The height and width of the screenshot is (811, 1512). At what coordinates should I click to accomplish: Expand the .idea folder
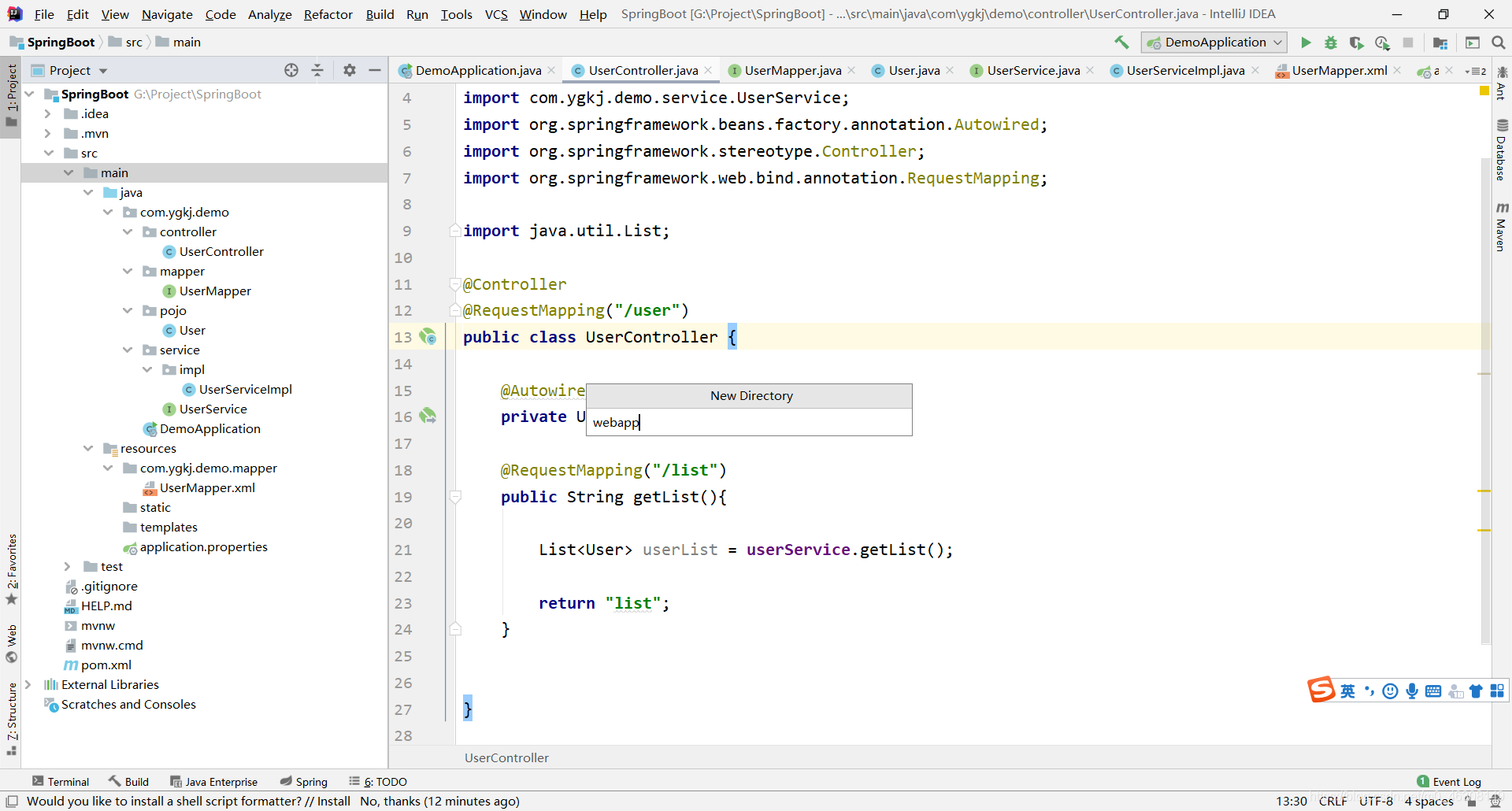point(47,114)
